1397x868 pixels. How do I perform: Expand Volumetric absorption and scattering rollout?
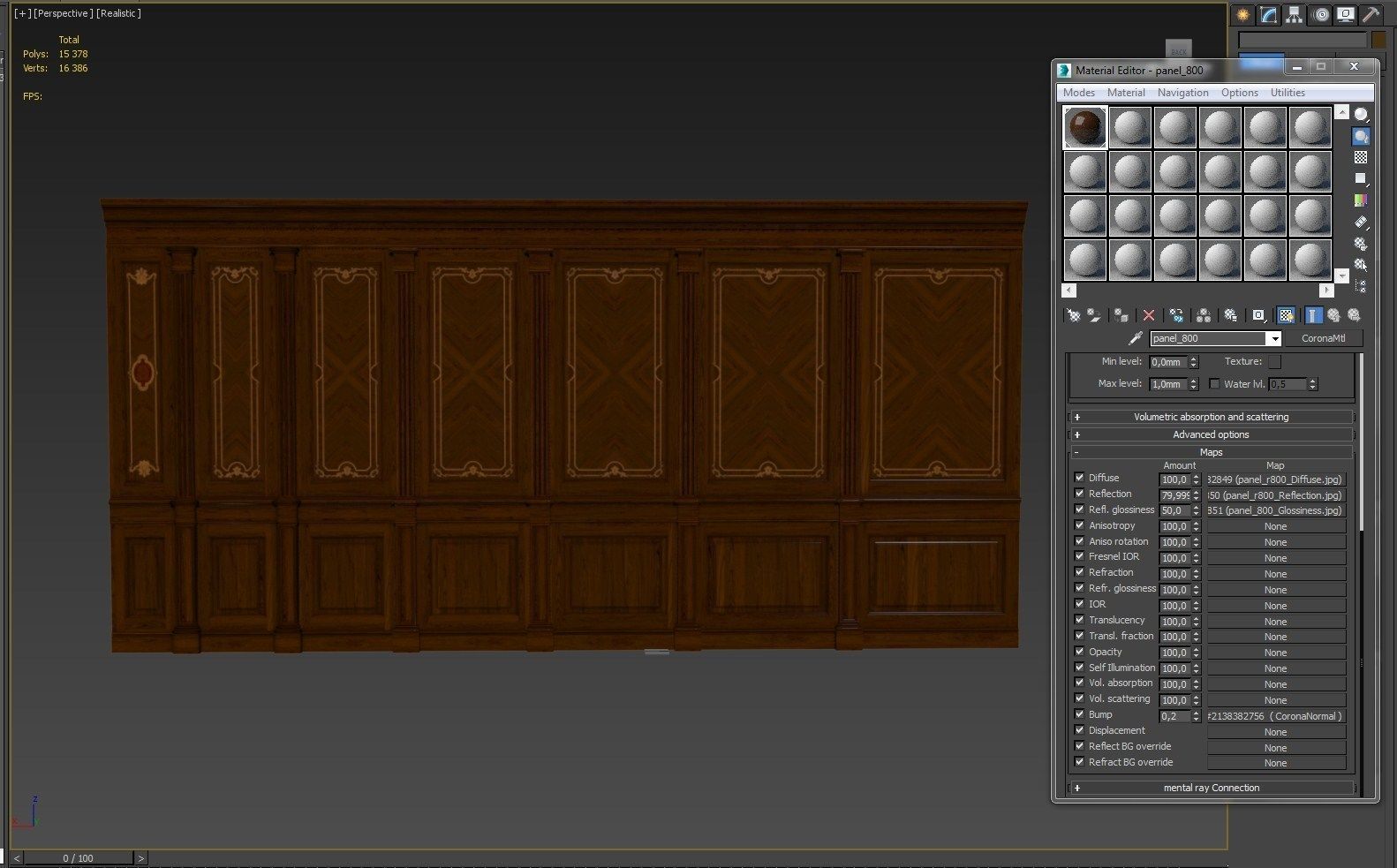1211,417
